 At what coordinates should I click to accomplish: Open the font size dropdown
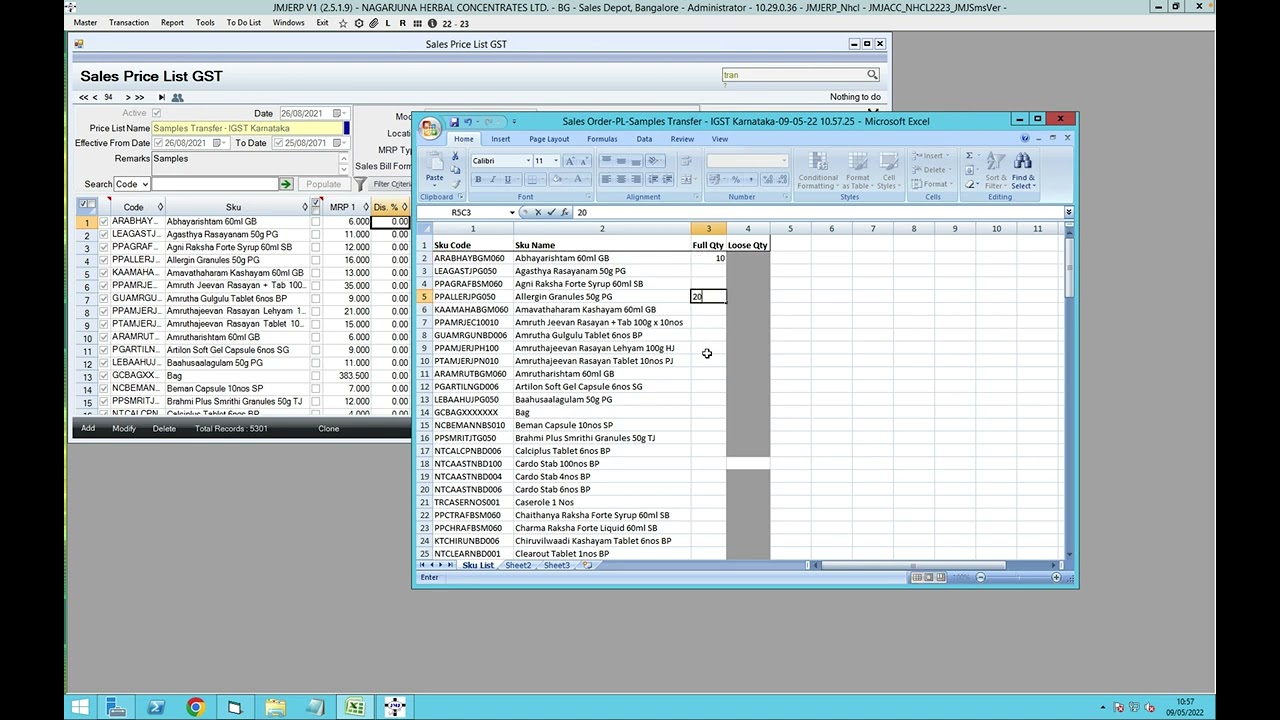click(x=555, y=161)
